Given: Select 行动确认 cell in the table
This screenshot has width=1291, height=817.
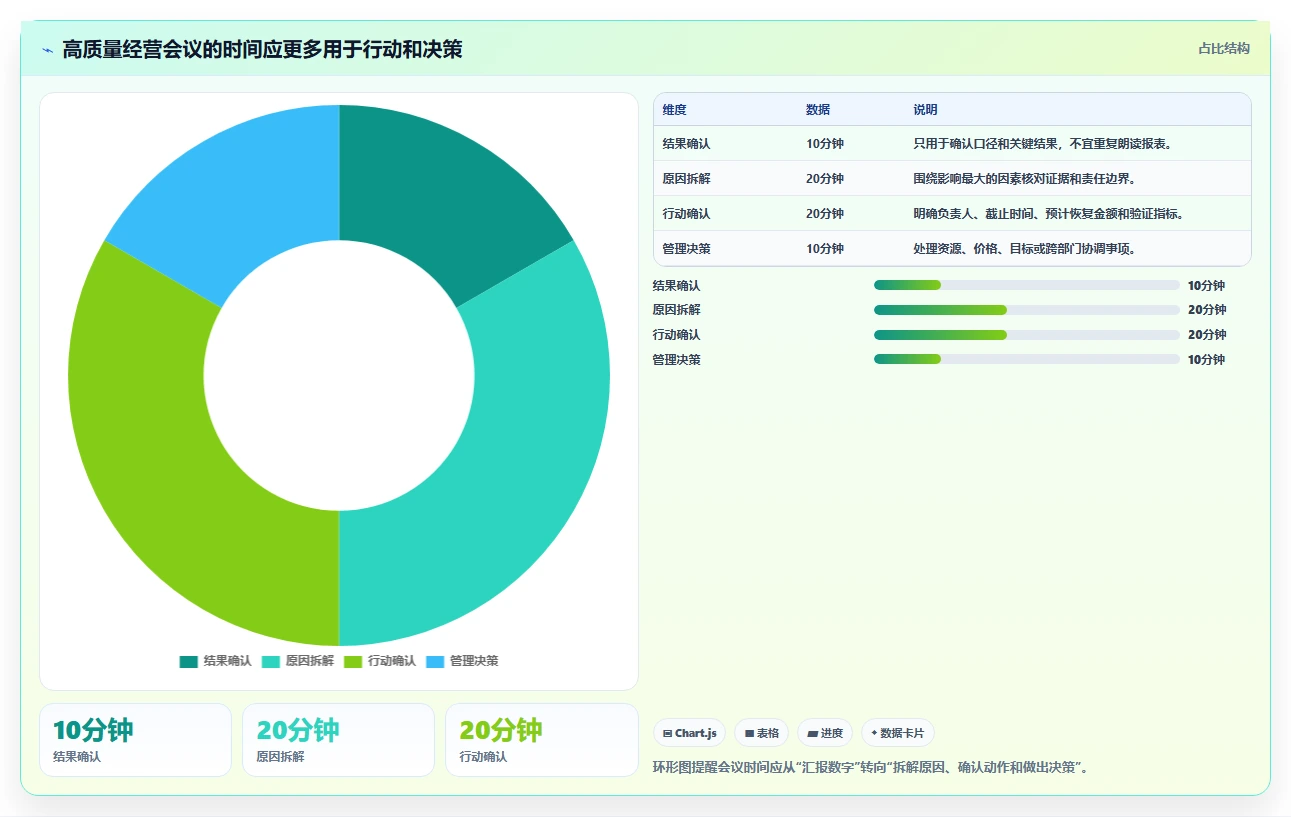Looking at the screenshot, I should pos(686,214).
